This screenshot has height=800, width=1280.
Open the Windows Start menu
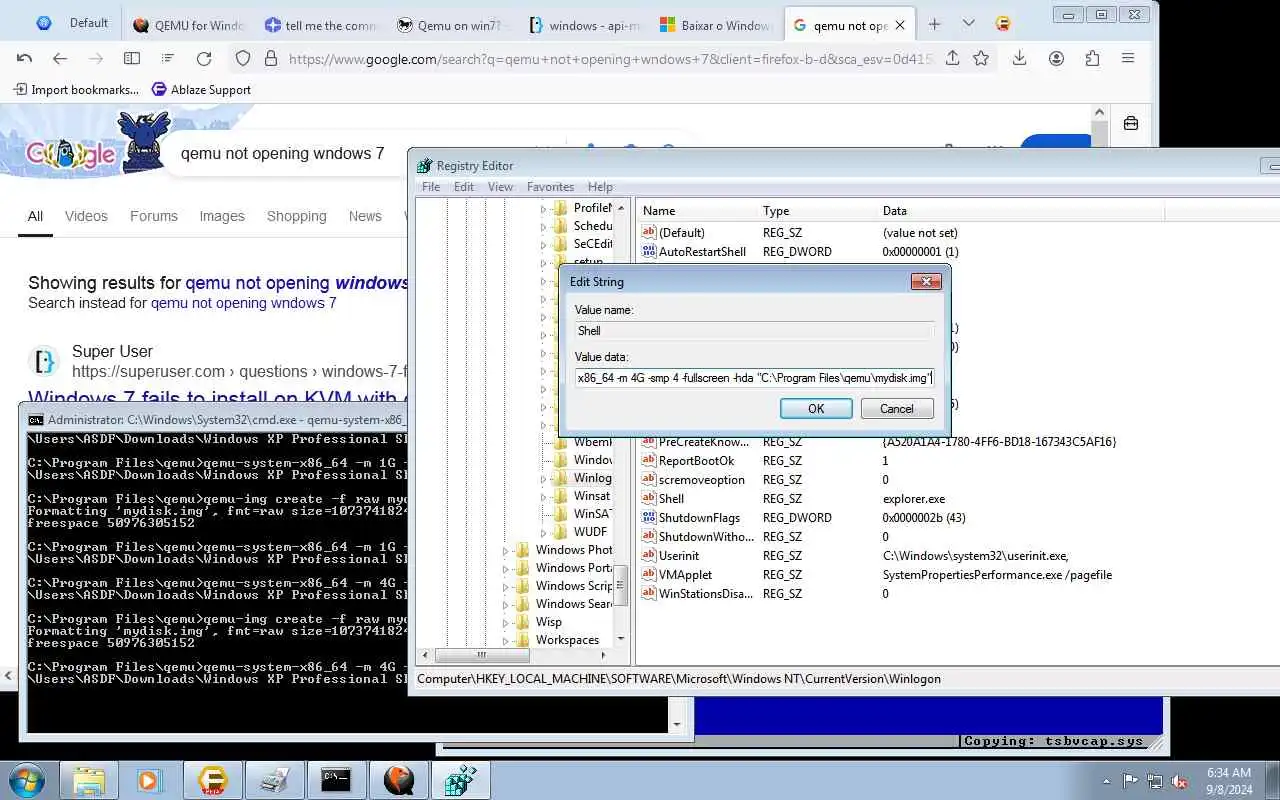(26, 780)
